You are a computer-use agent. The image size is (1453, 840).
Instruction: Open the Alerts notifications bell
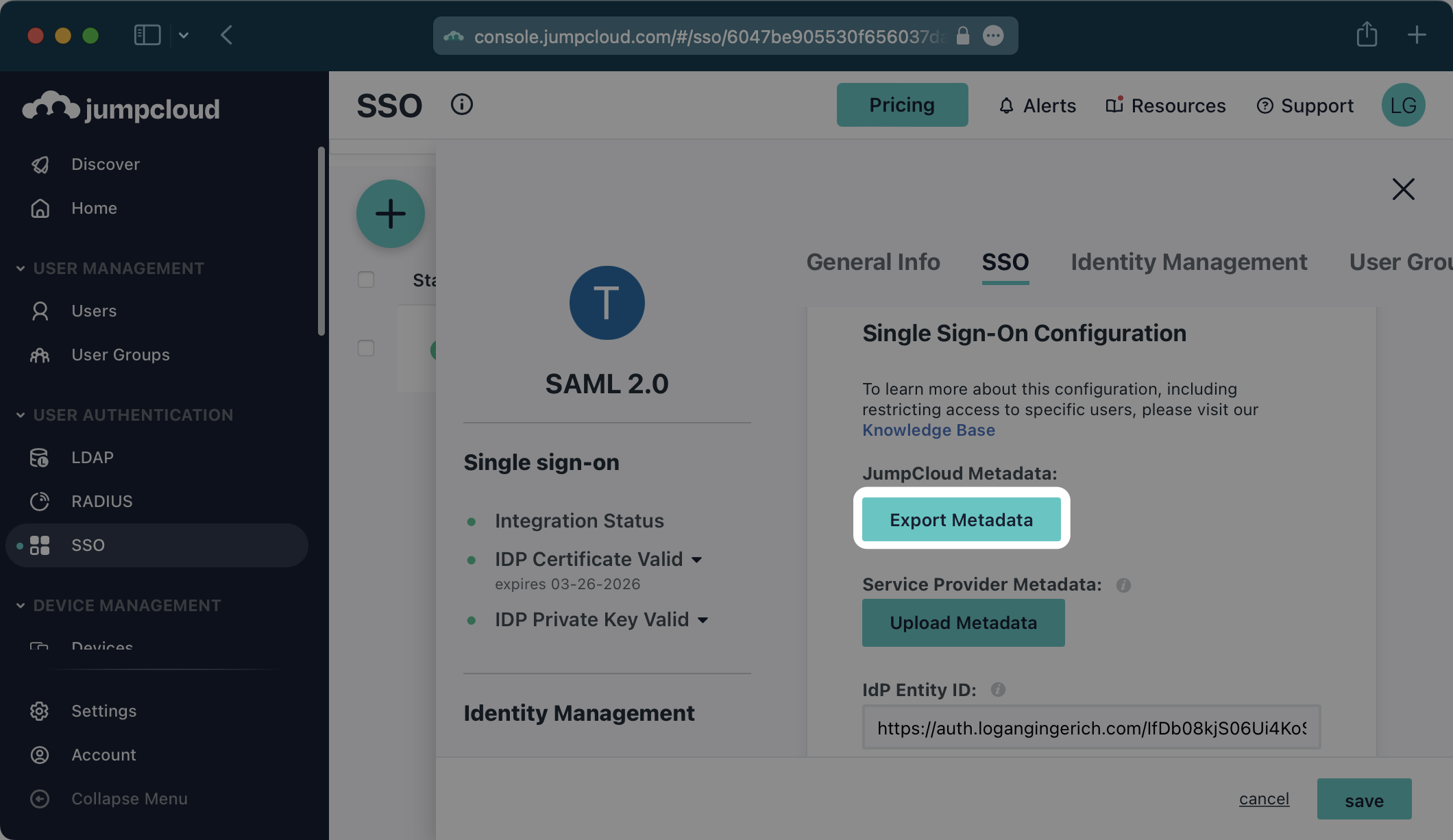tap(1006, 105)
